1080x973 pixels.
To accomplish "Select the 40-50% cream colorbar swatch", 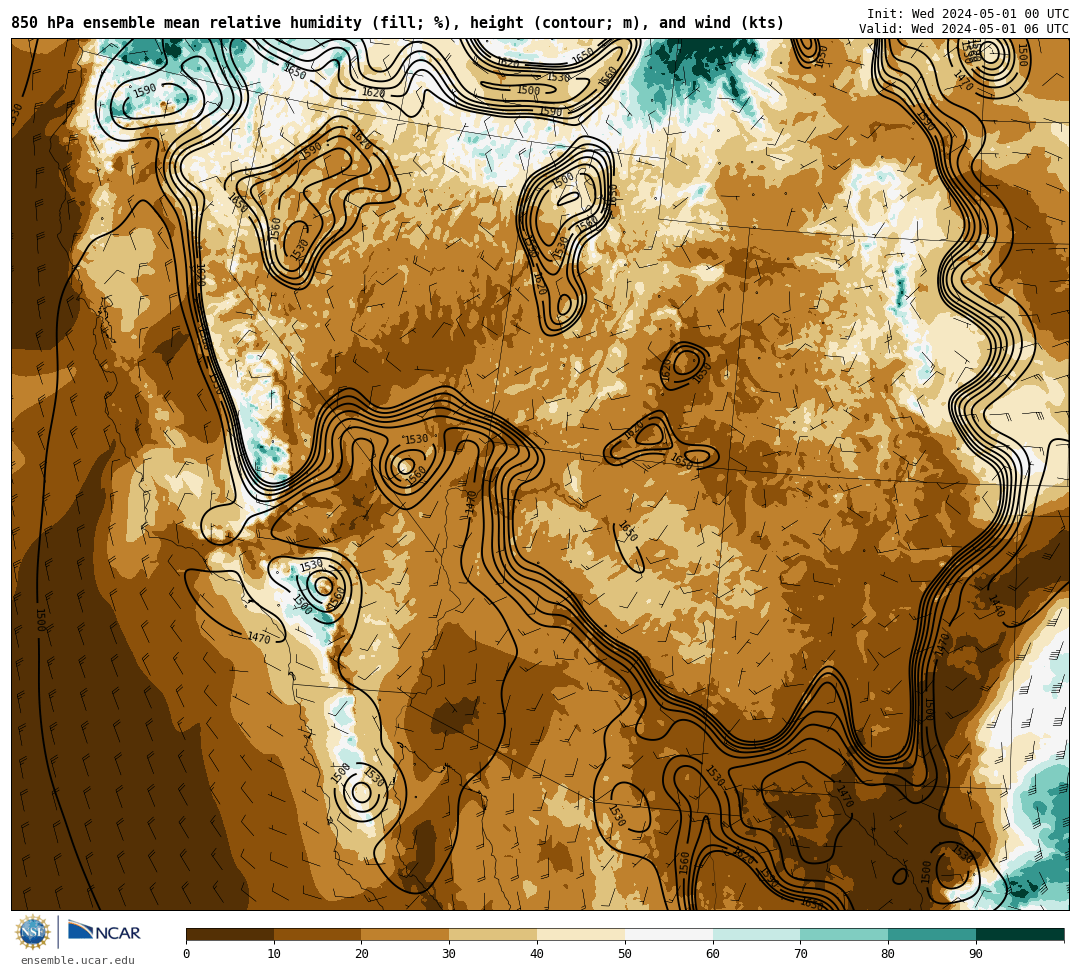I will tap(581, 934).
